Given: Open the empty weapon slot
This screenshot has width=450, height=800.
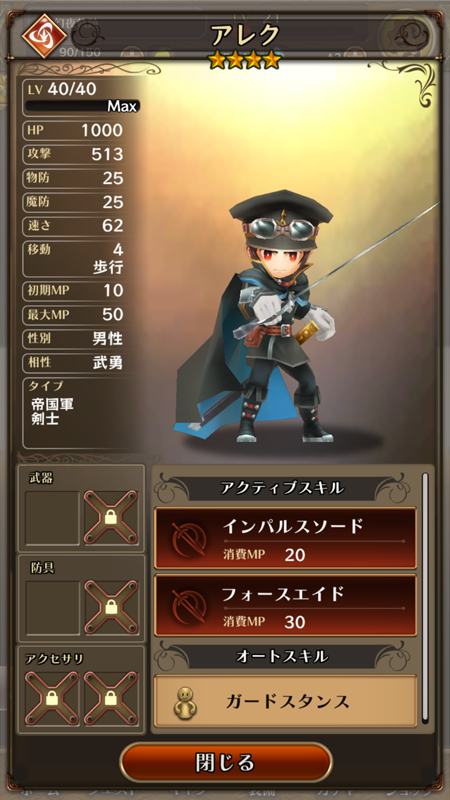Looking at the screenshot, I should pos(53,517).
